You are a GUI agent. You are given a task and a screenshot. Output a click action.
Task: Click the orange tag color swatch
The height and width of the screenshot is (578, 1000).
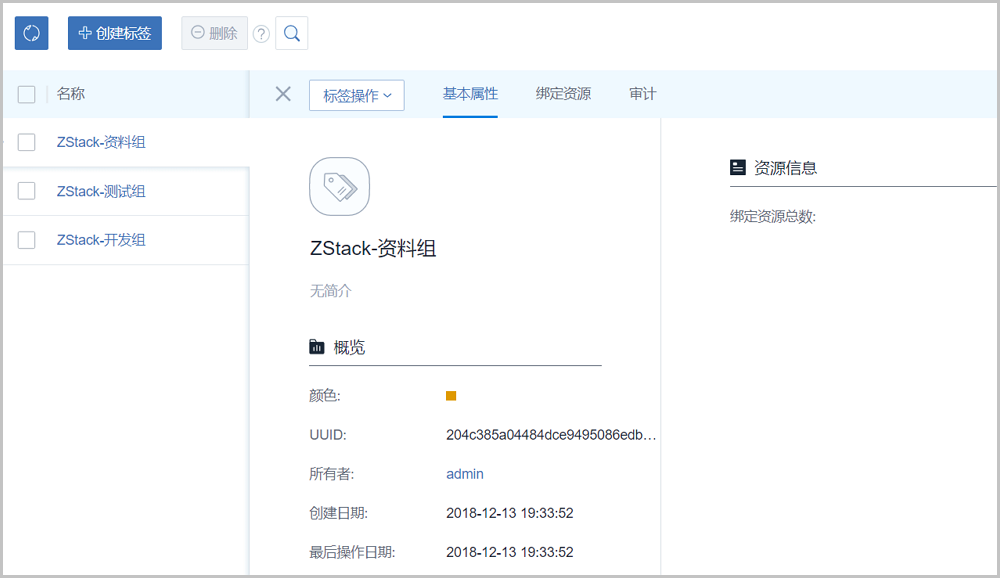(x=451, y=396)
